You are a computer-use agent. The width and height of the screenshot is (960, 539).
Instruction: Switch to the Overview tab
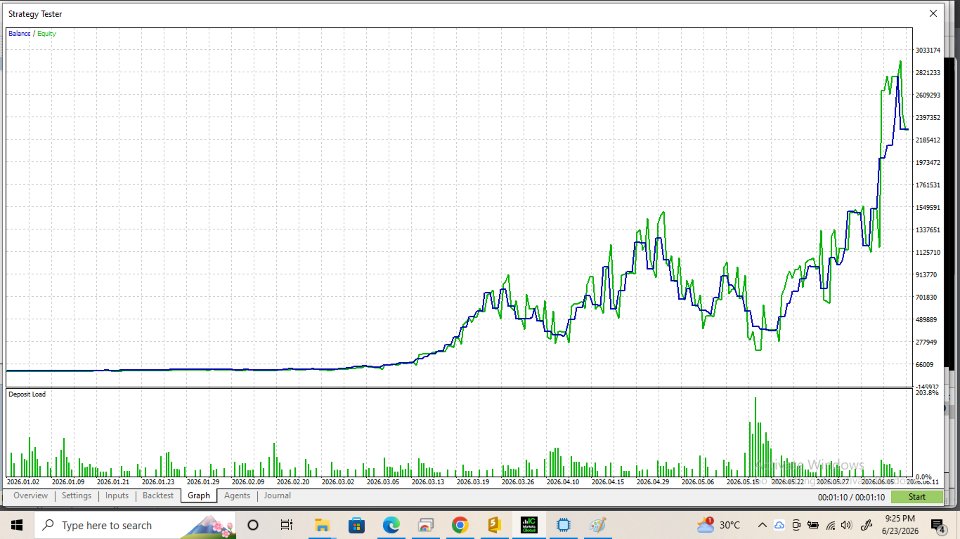coord(30,496)
